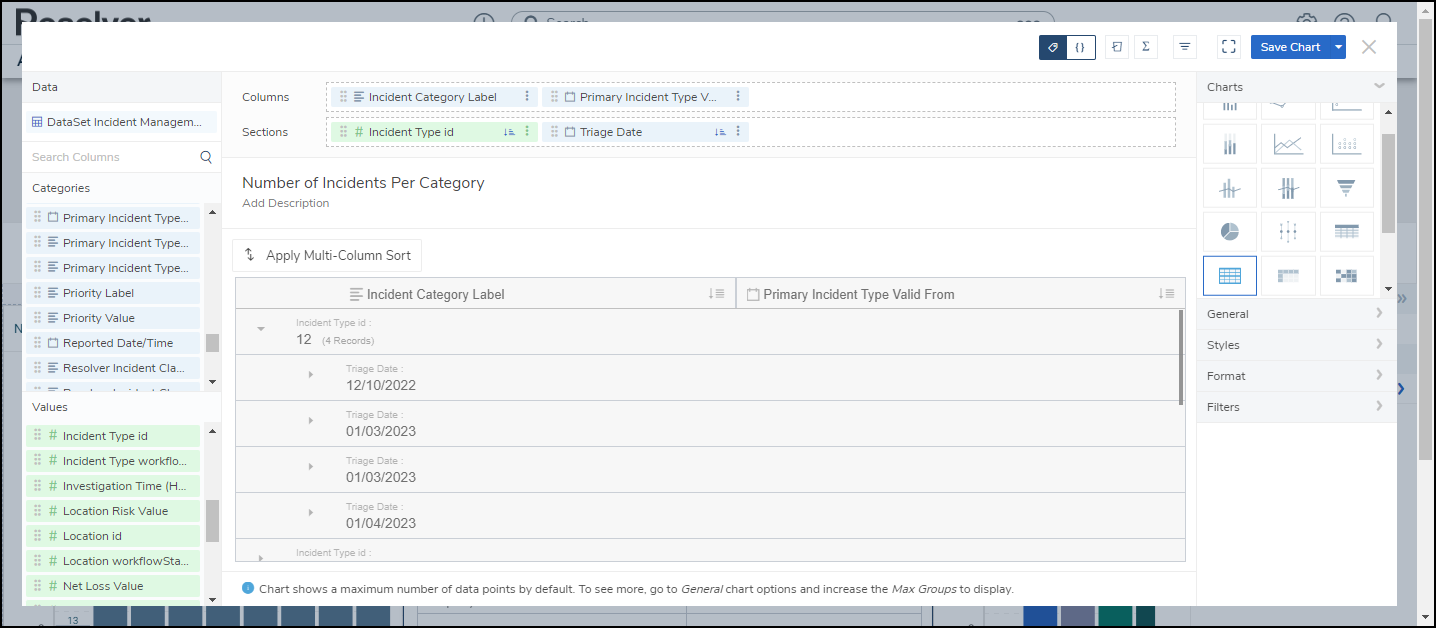Open kebab menu on Incident Category Label chip
This screenshot has width=1436, height=628.
click(x=527, y=97)
